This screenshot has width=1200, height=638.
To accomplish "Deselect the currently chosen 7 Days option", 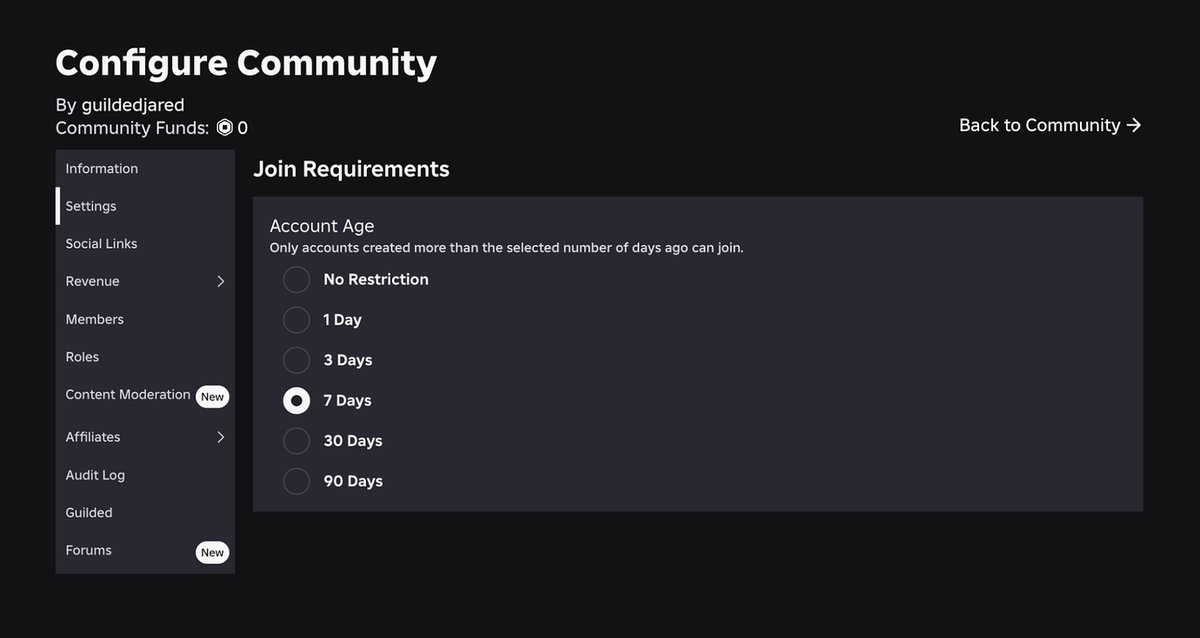I will coord(296,400).
